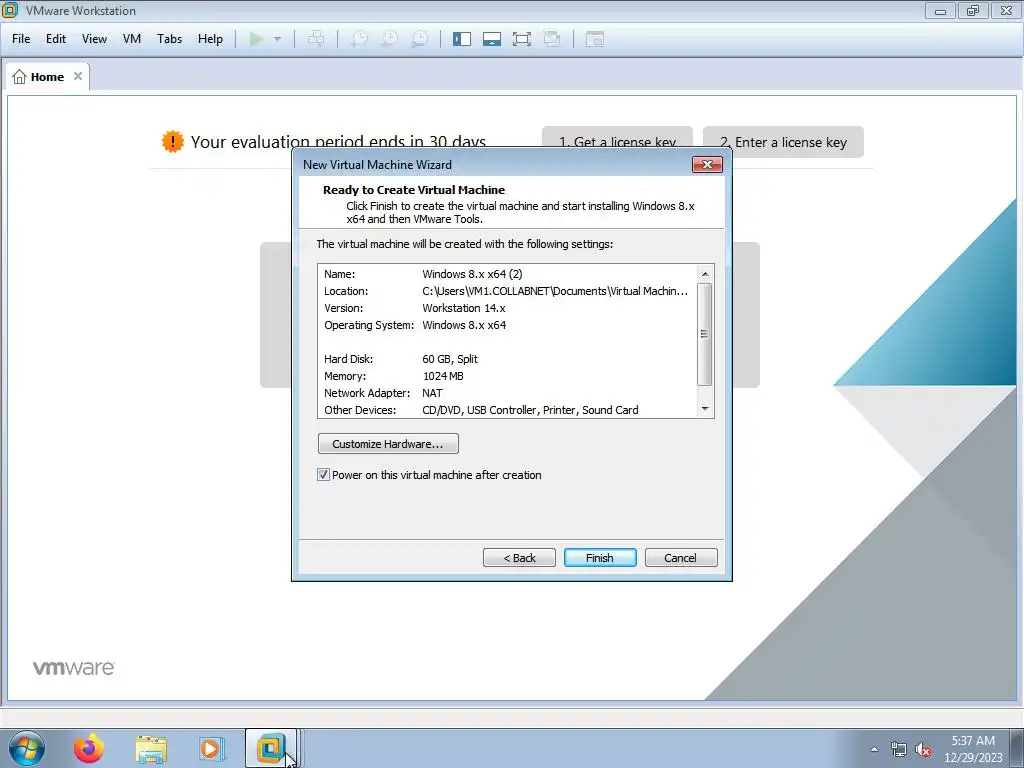1024x768 pixels.
Task: Click the muted volume tray icon
Action: click(922, 749)
